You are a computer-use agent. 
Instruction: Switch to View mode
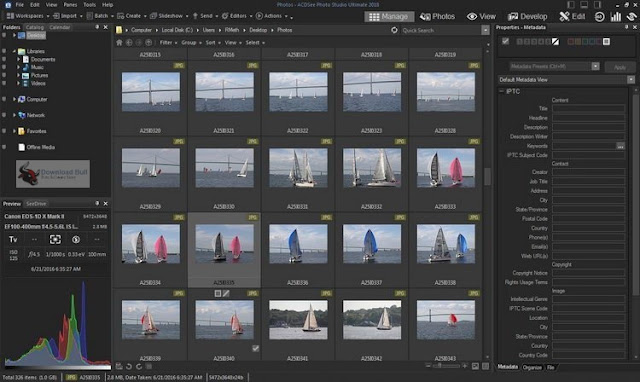pos(481,16)
